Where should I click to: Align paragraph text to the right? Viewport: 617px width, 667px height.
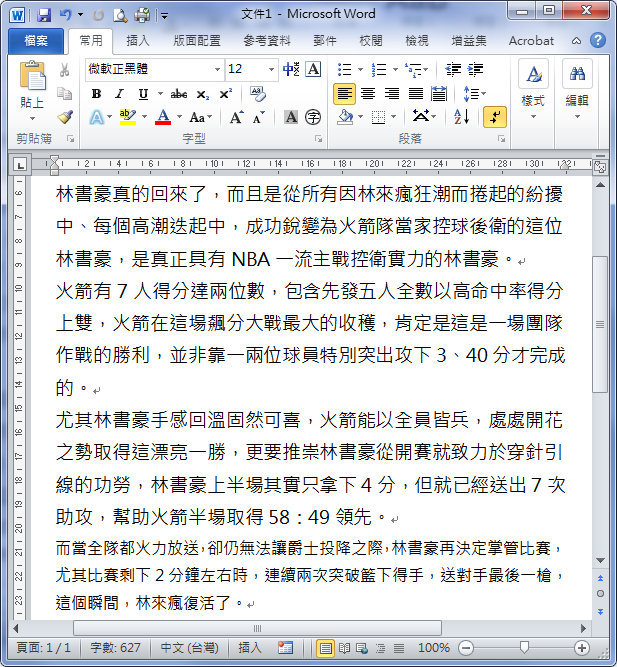392,94
